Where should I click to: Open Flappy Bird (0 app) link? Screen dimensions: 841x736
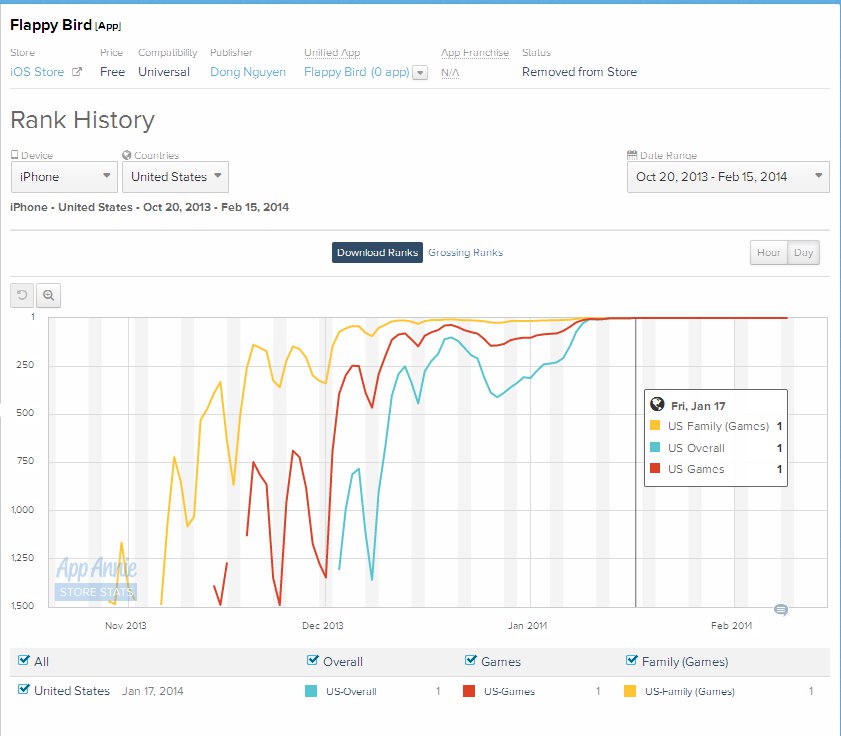[x=356, y=72]
